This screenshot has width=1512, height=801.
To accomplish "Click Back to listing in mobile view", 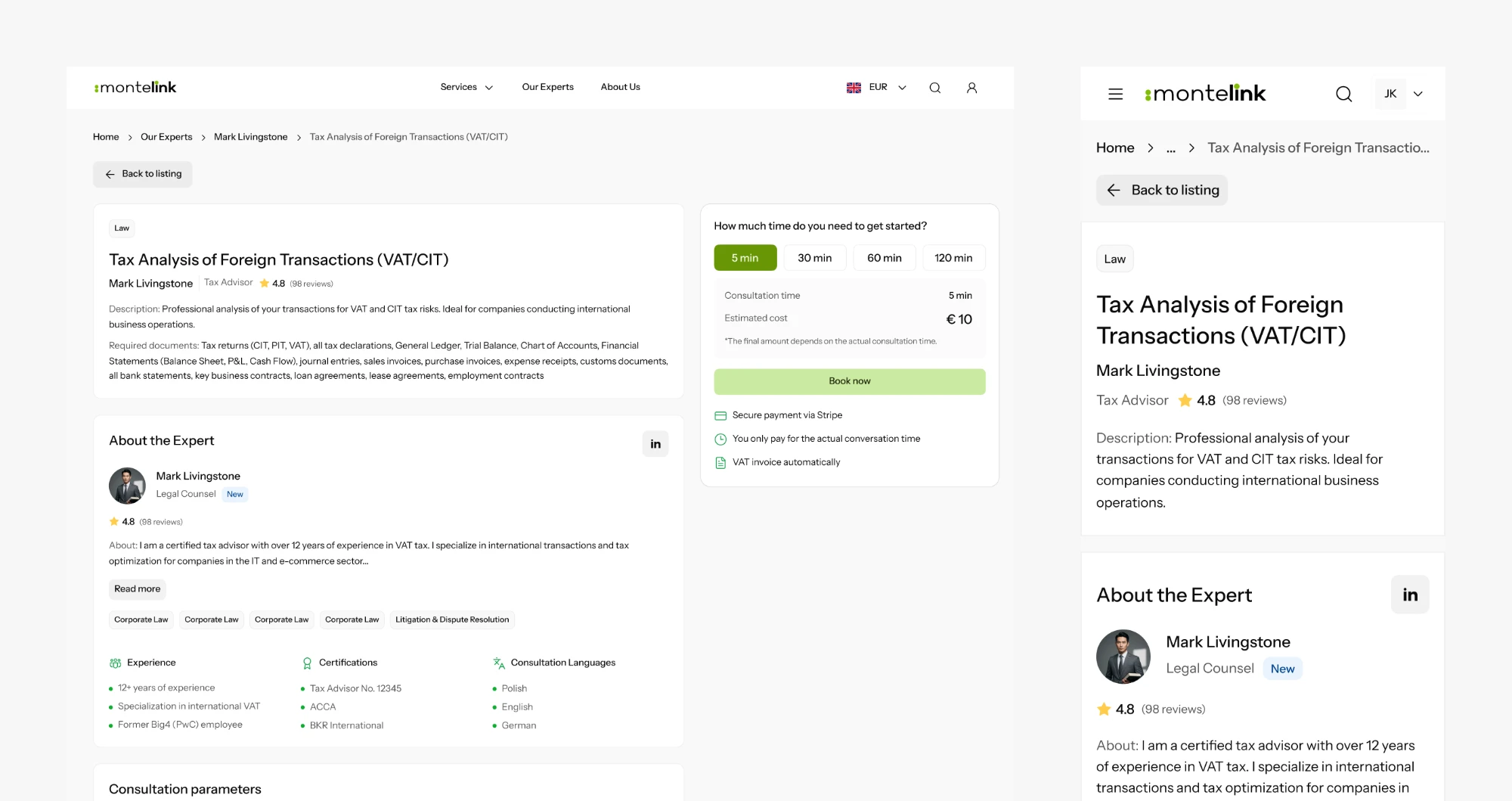I will point(1162,191).
